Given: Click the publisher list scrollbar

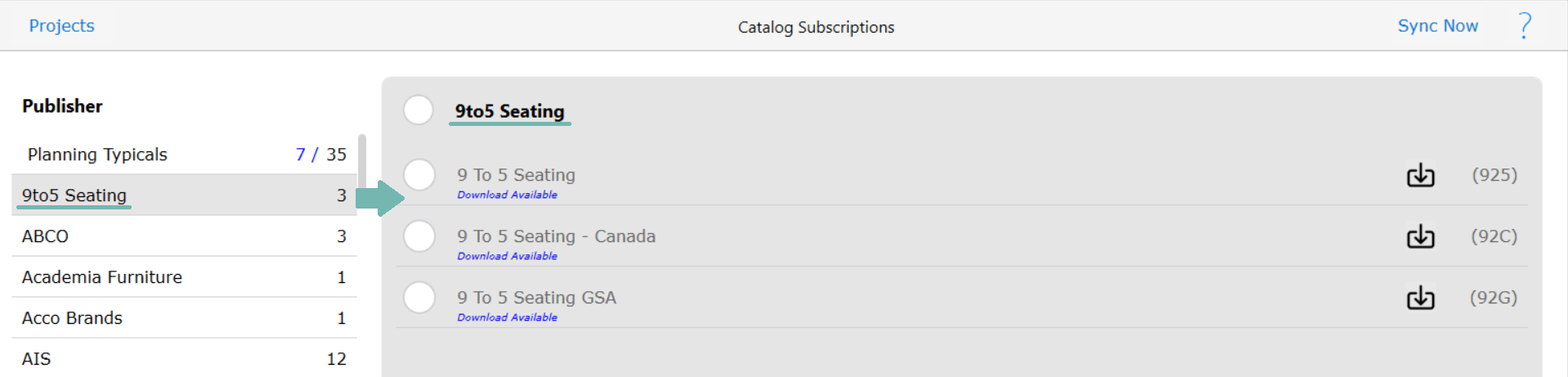Looking at the screenshot, I should 362,159.
